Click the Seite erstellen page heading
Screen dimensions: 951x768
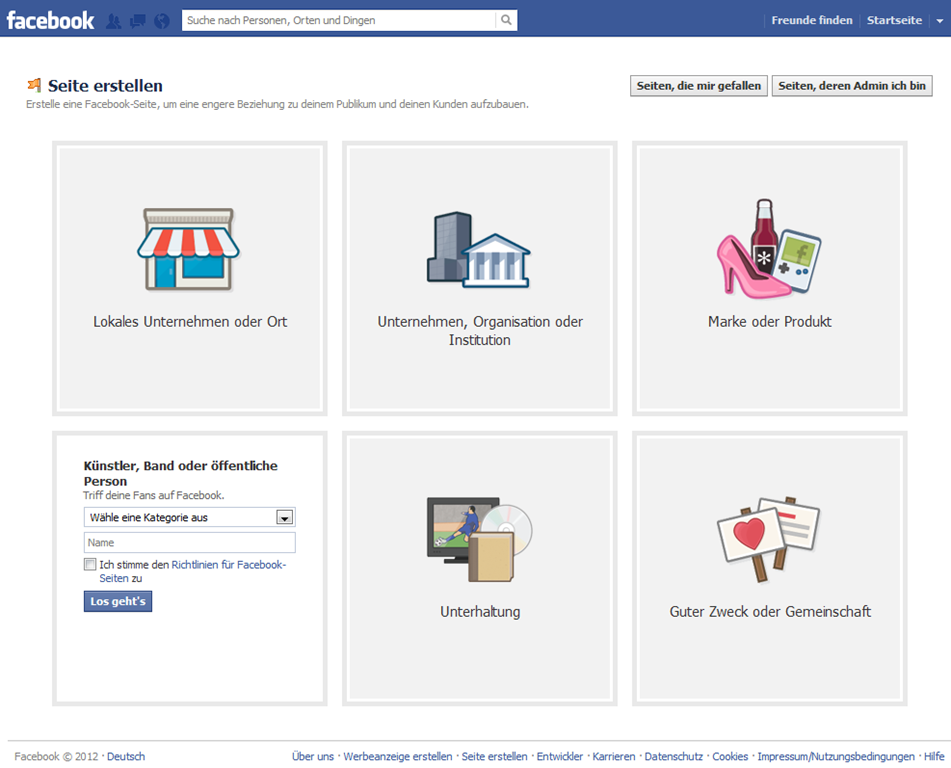(x=106, y=86)
